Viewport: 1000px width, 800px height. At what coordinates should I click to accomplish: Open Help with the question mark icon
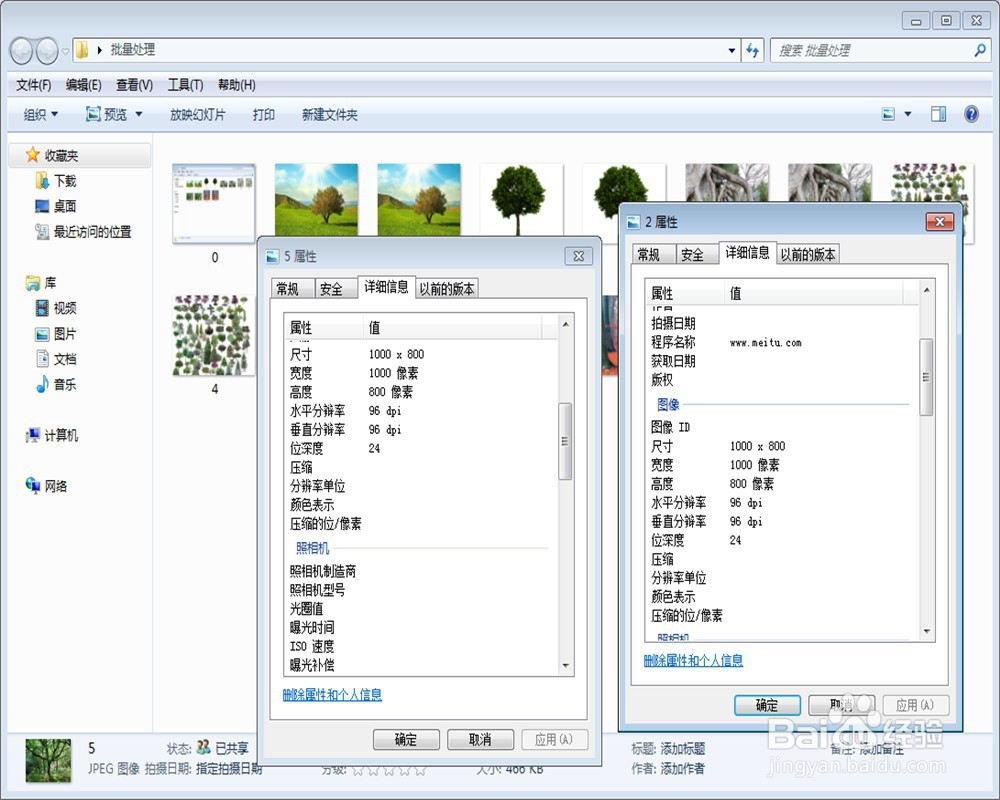click(969, 114)
